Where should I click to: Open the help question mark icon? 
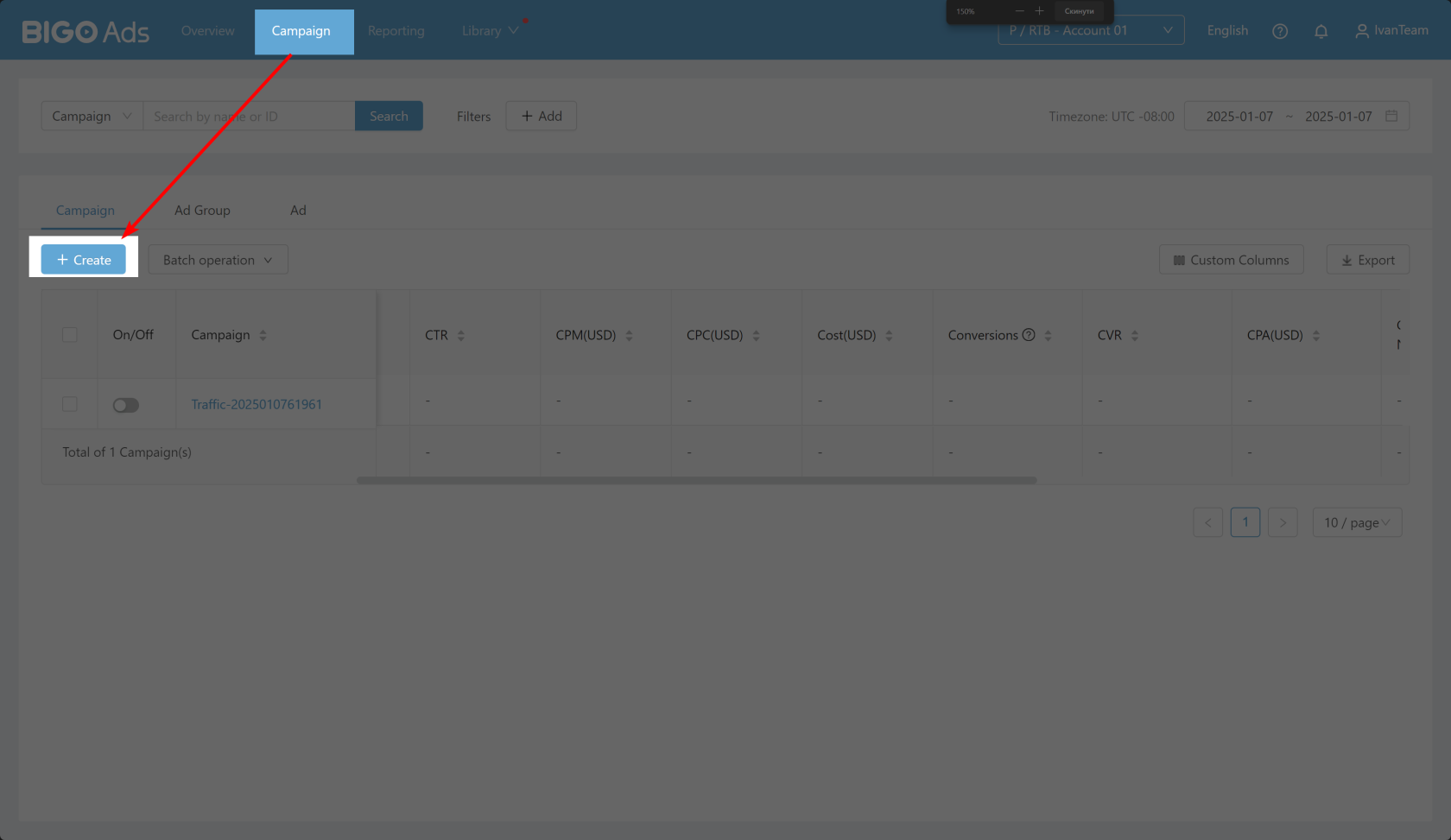coord(1280,31)
